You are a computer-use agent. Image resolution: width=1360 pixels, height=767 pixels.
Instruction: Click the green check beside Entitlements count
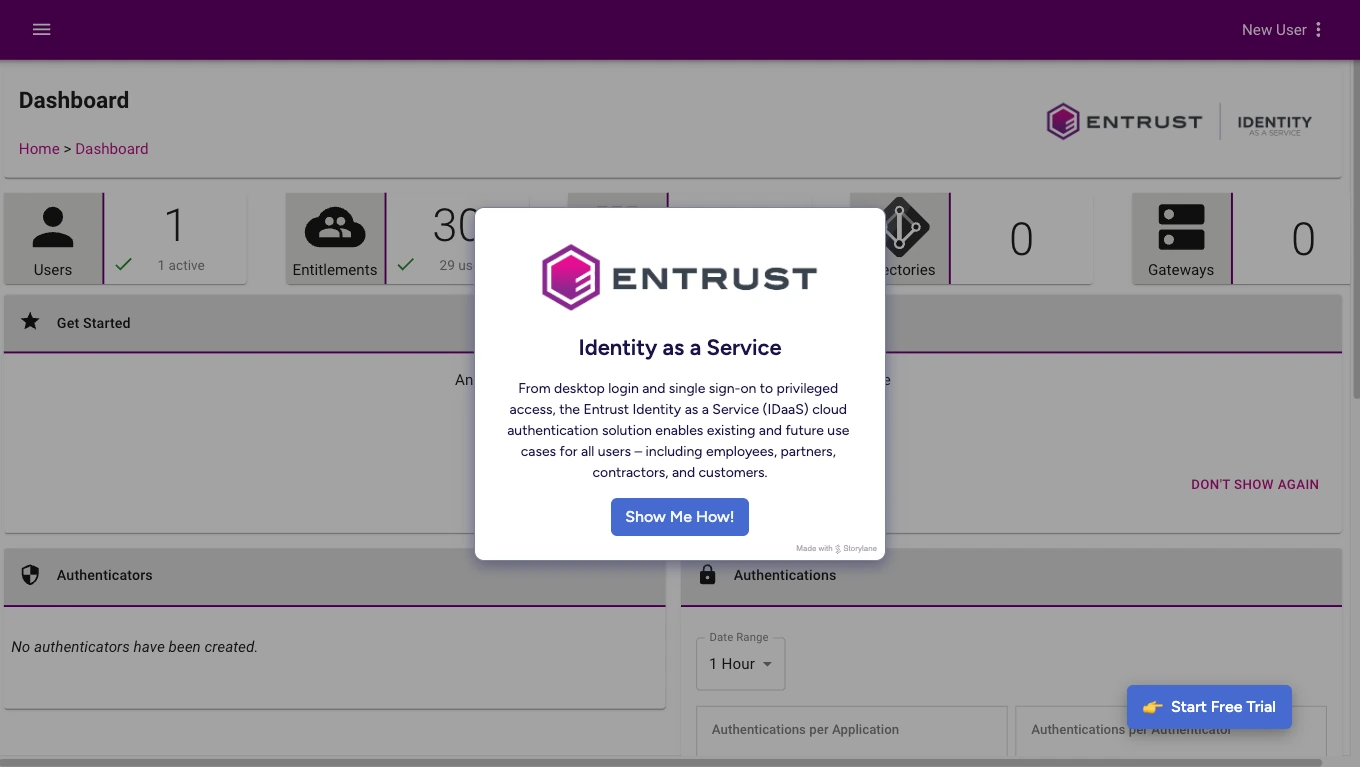tap(405, 265)
